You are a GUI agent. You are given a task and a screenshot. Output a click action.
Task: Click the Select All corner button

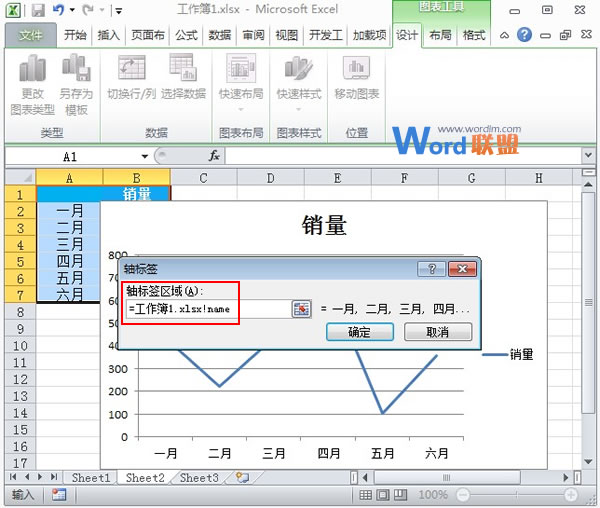(21, 177)
